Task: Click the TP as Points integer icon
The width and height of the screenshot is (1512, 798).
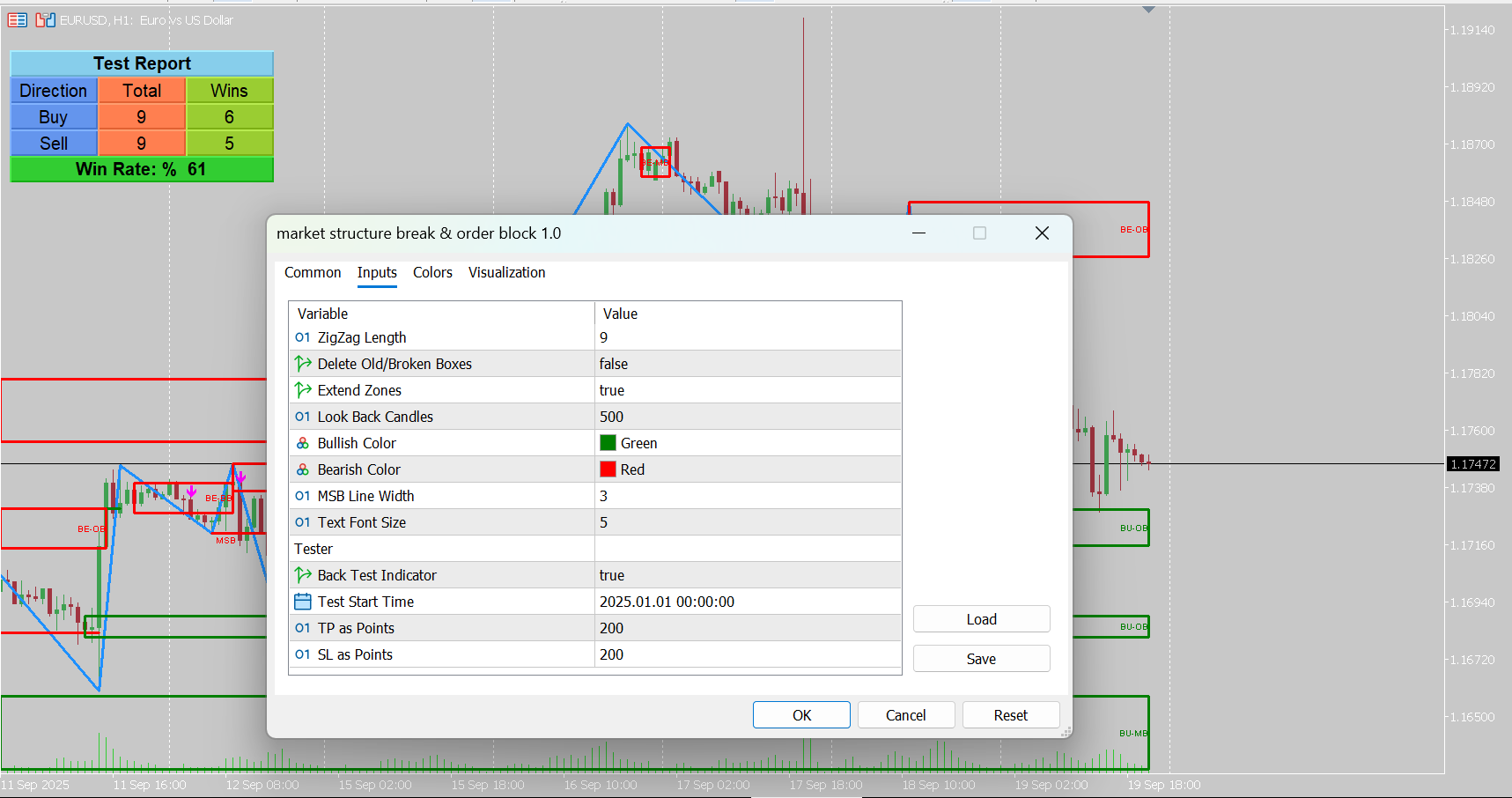Action: click(x=303, y=628)
